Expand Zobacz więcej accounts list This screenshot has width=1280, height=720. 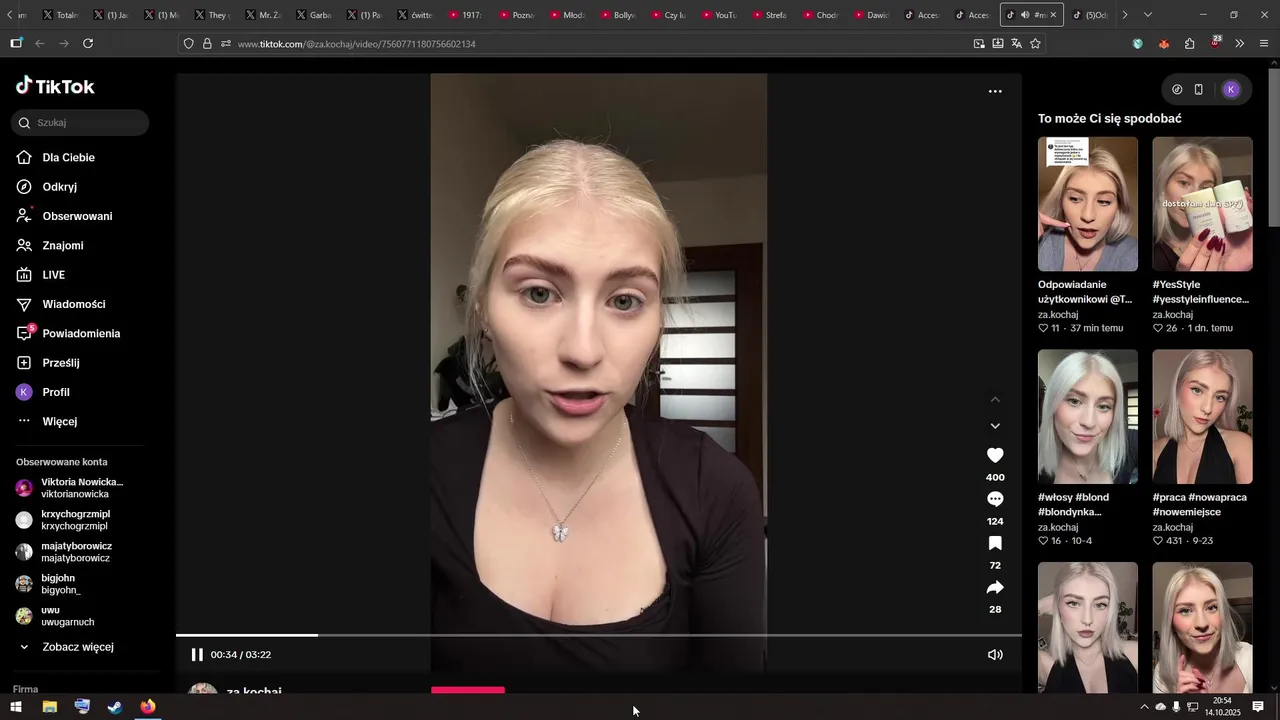click(x=77, y=647)
